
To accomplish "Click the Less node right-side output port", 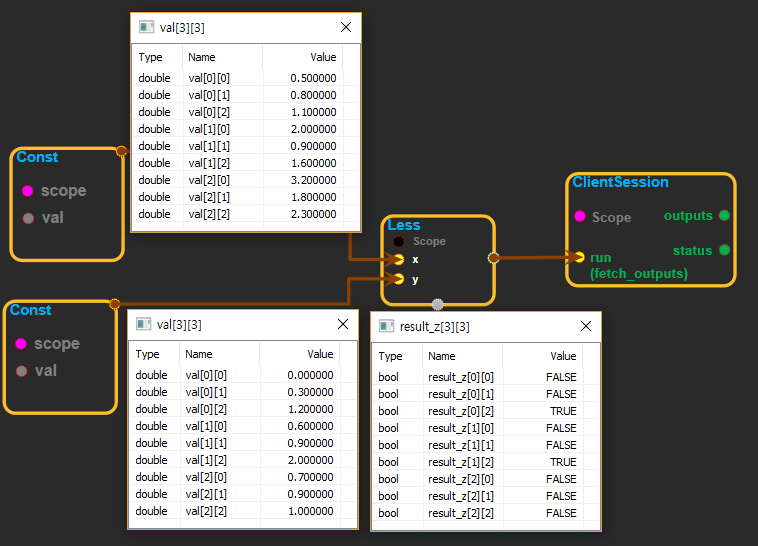I will 492,257.
